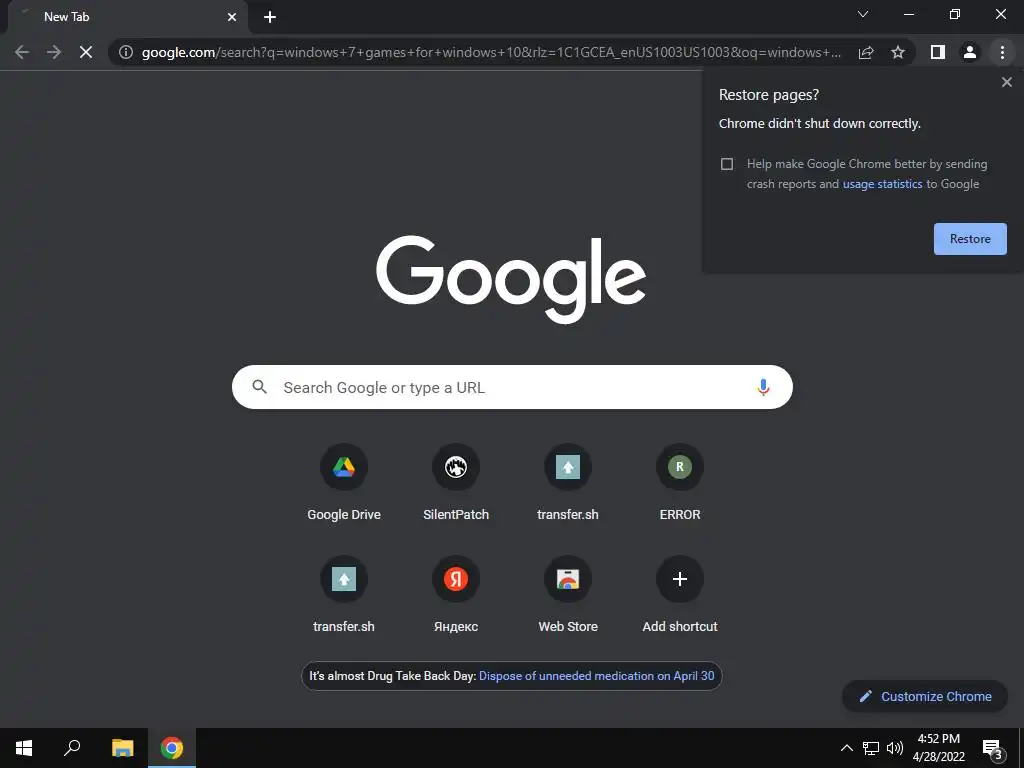
Task: Open the Chrome three-dot menu
Action: tap(1002, 52)
